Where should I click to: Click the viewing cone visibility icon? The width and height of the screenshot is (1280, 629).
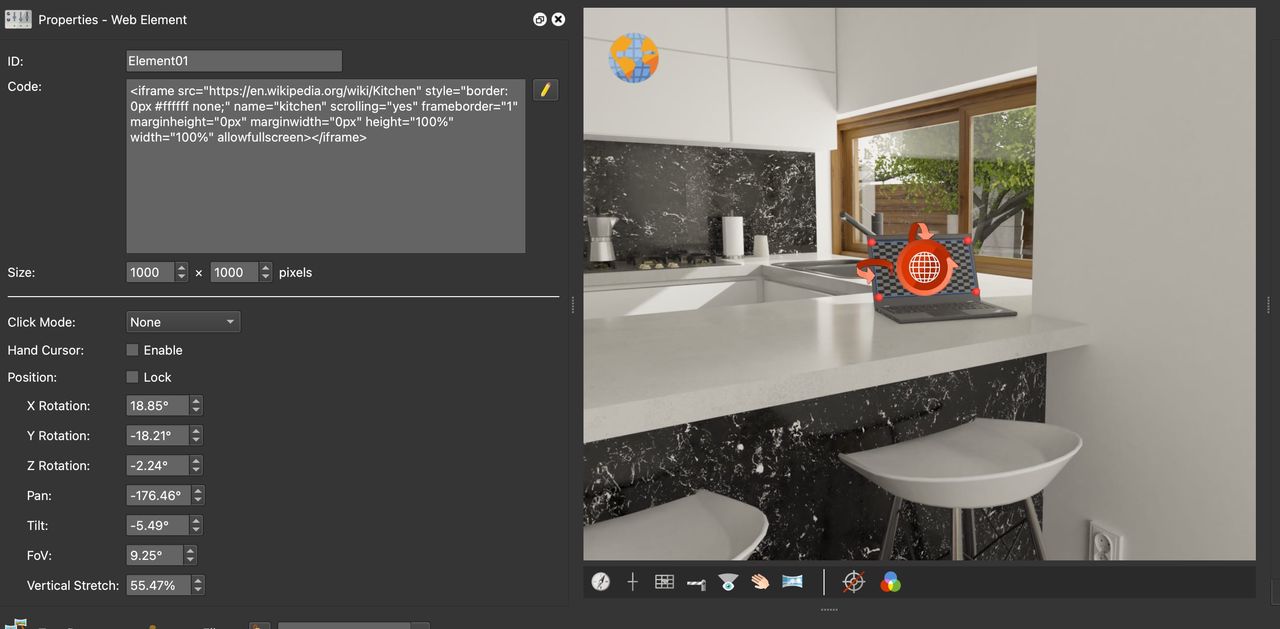[x=729, y=581]
